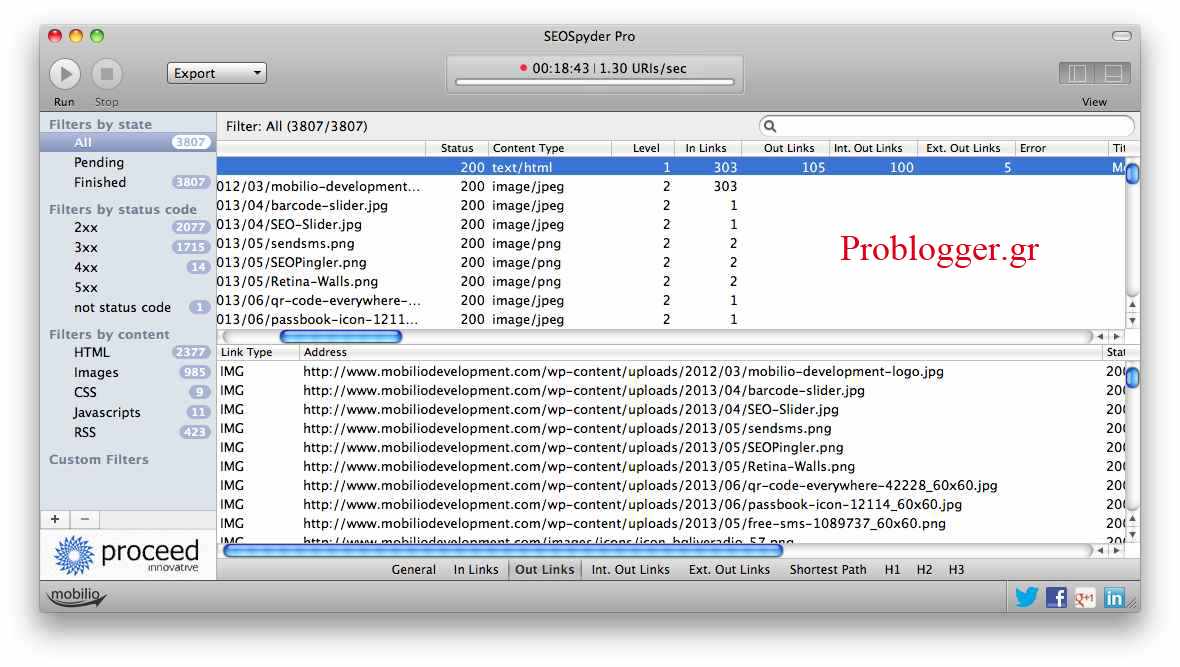Screen dimensions: 1180x667
Task: Sort by the Link Type column header
Action: pos(258,352)
